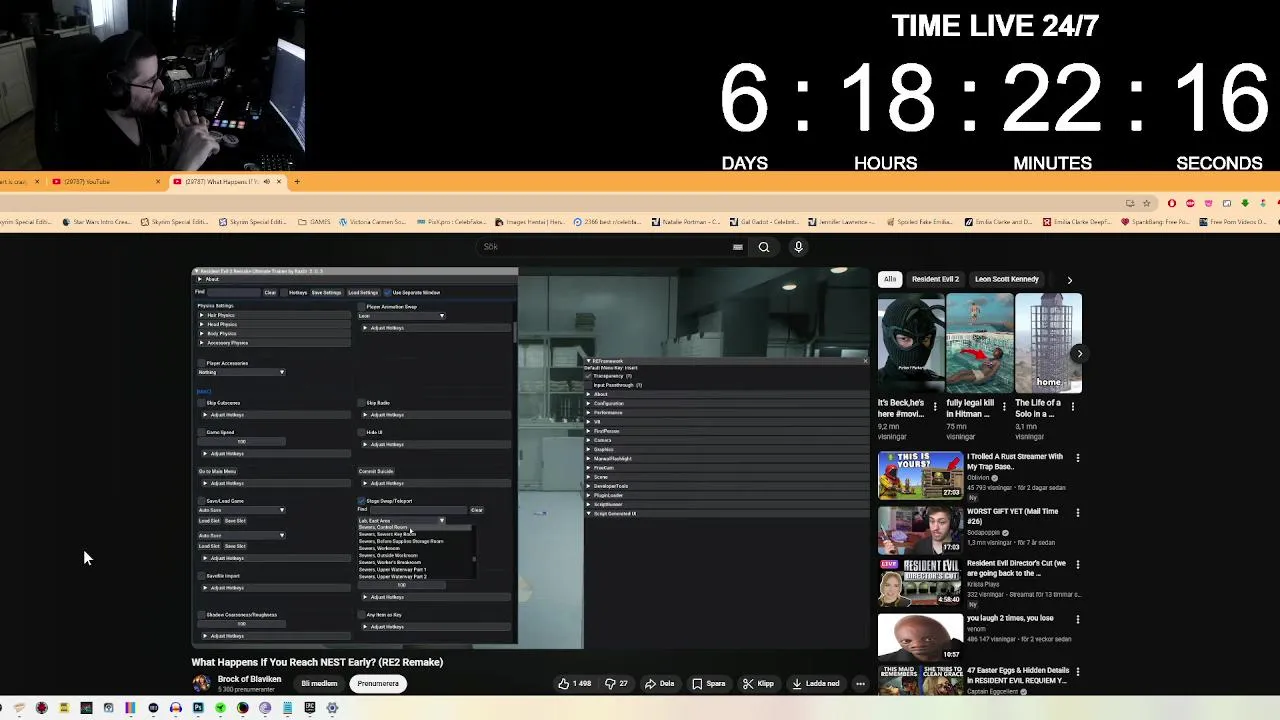Select the 'Resident Evil 2' filter chip
The width and height of the screenshot is (1280, 720).
coord(935,280)
